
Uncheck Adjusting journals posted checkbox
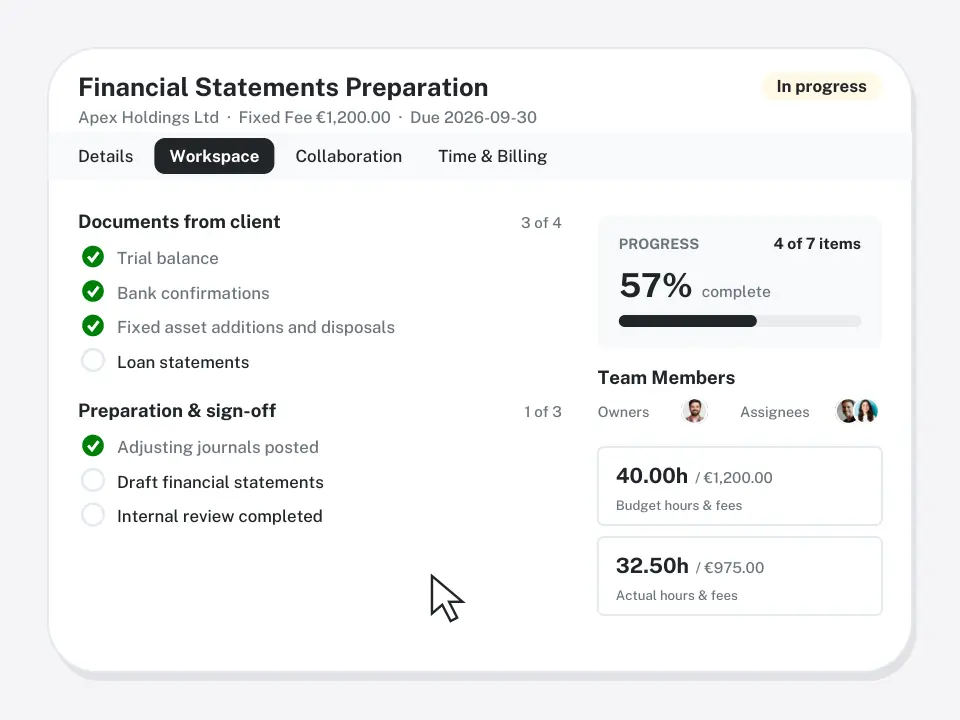coord(93,446)
